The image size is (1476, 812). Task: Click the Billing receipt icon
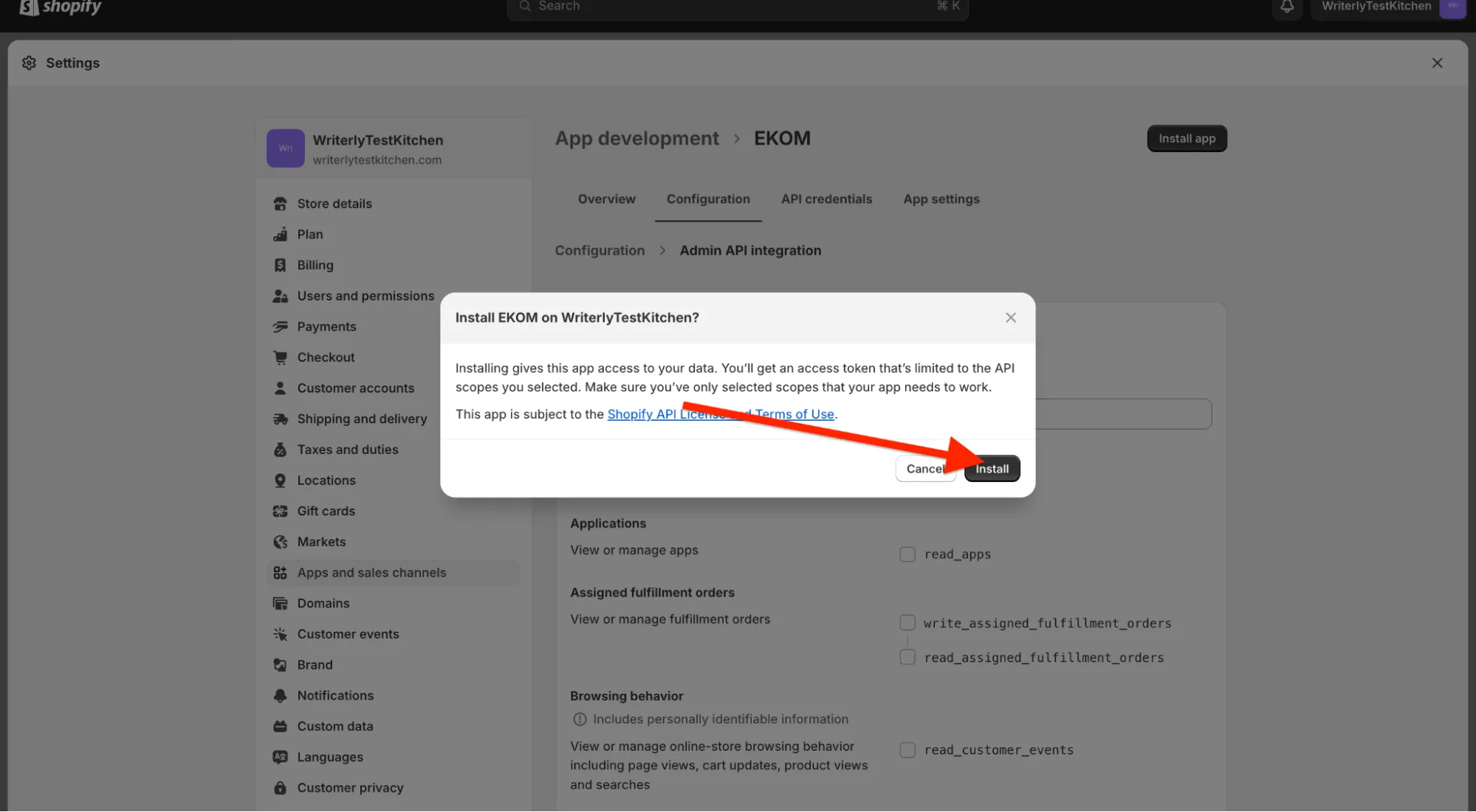[x=280, y=265]
